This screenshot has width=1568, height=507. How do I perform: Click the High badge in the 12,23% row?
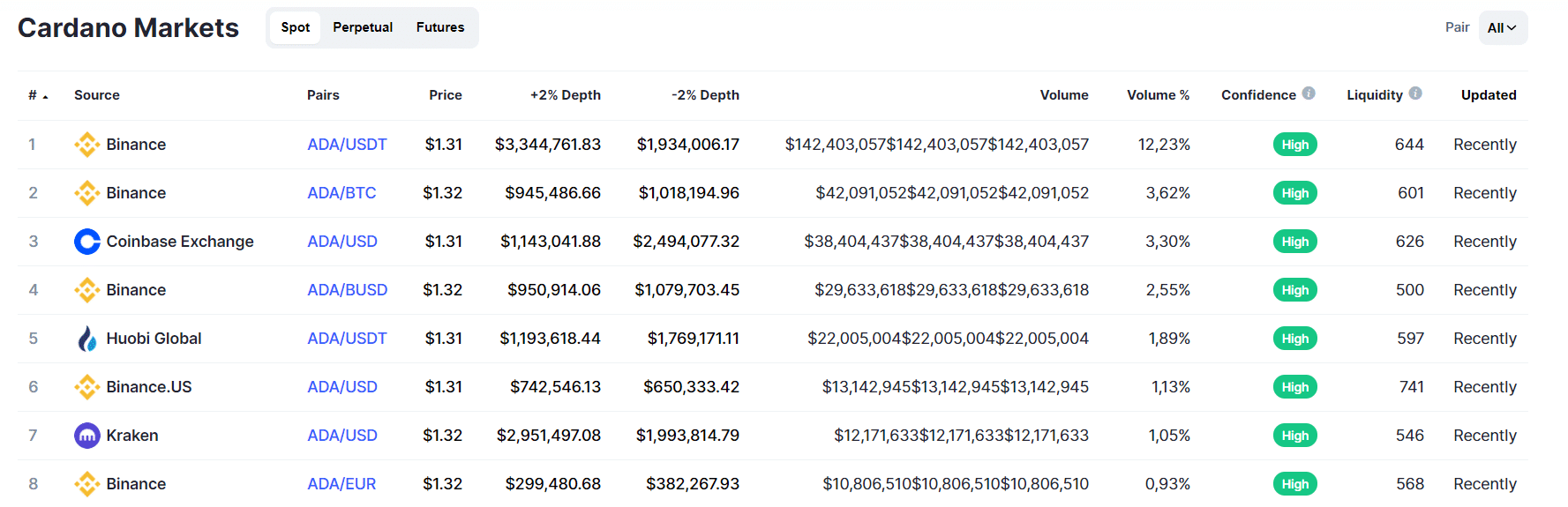pyautogui.click(x=1294, y=145)
